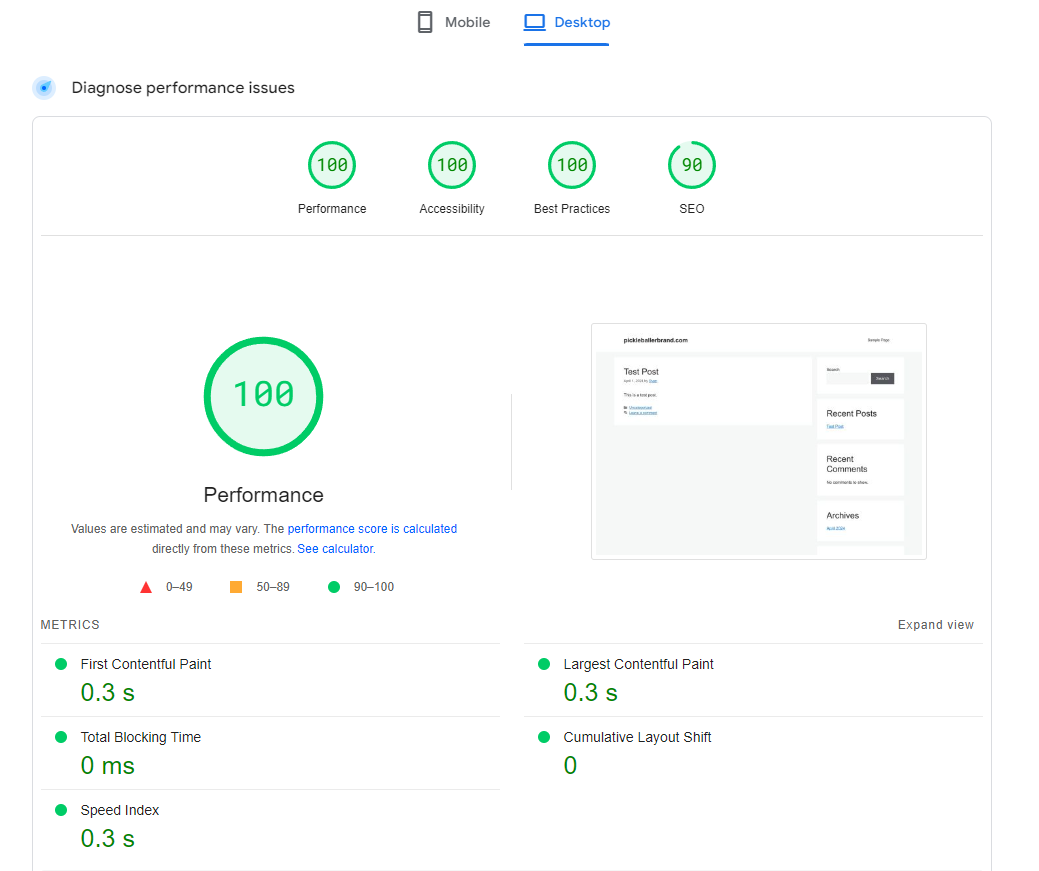Click the mobile phone icon
1039x871 pixels.
(425, 22)
